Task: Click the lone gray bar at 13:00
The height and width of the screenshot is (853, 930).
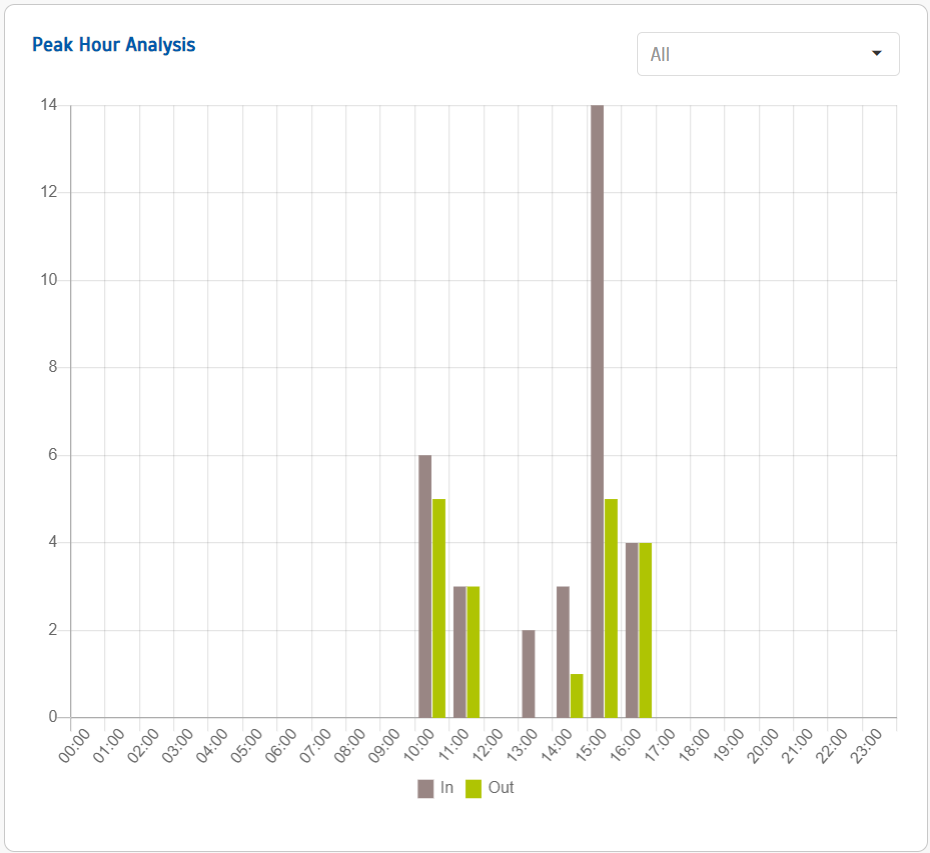Action: point(528,674)
